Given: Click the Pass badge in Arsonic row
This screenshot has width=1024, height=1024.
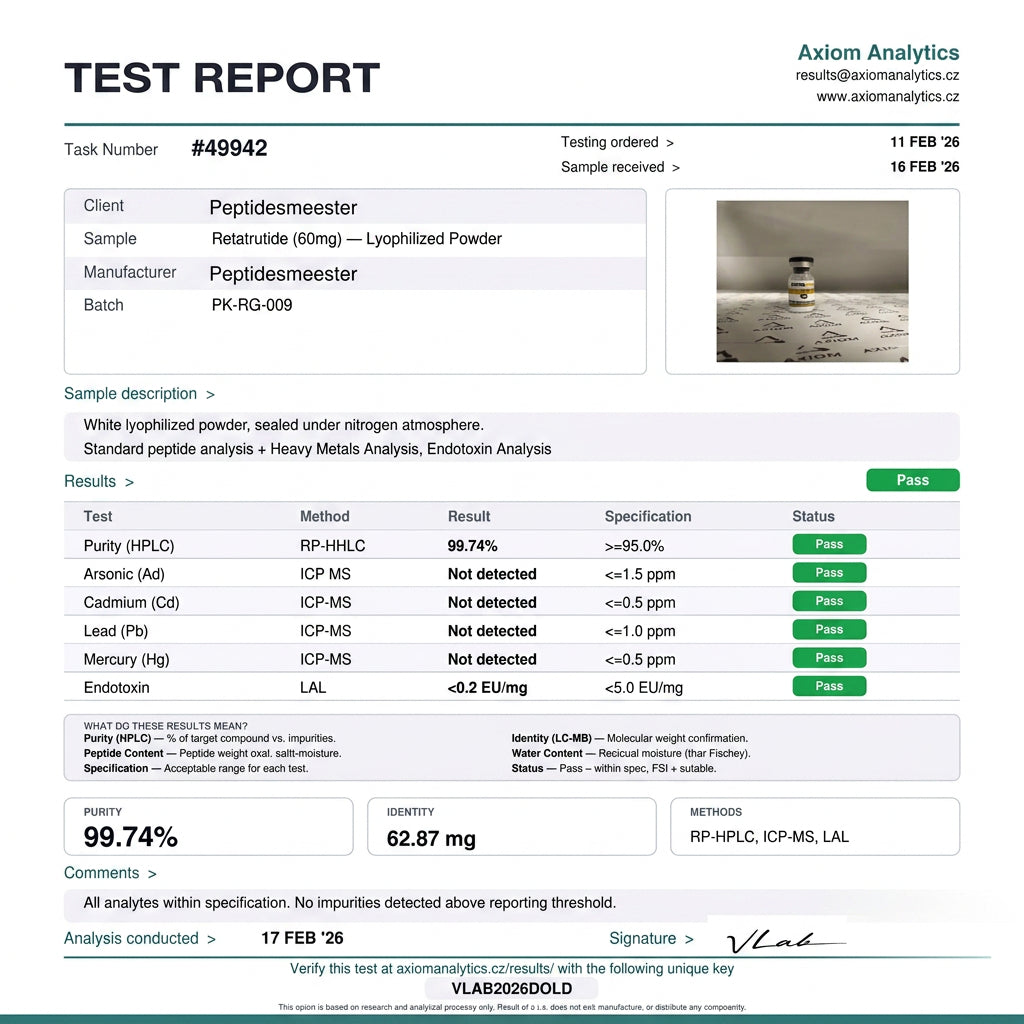Looking at the screenshot, I should (x=829, y=573).
